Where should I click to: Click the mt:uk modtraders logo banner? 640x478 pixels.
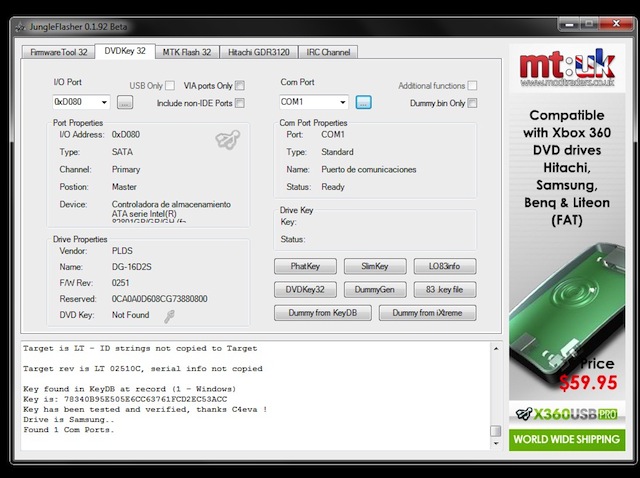pyautogui.click(x=567, y=68)
